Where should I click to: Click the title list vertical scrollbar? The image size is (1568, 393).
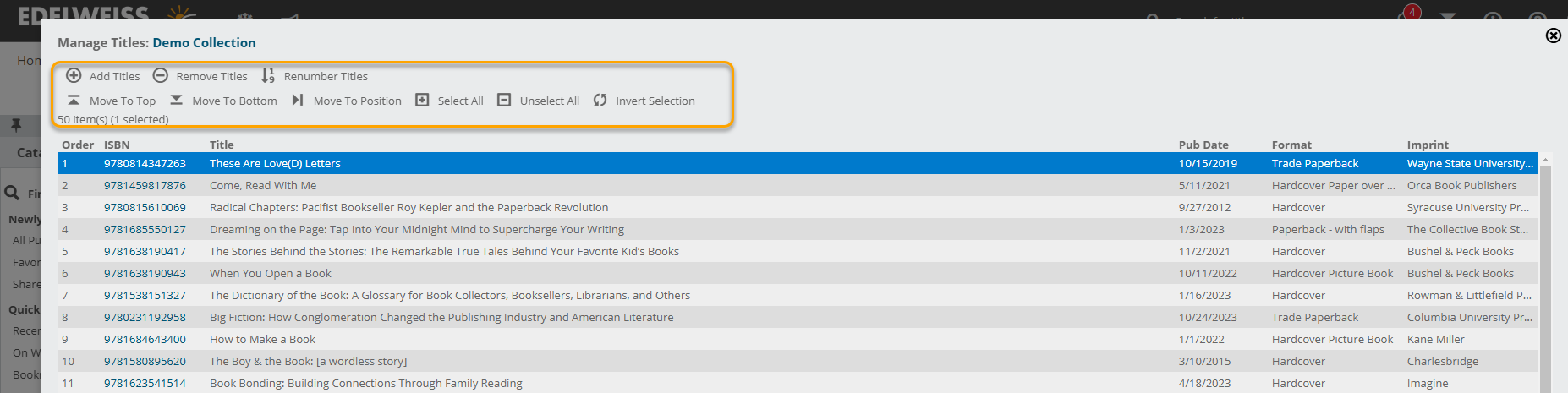click(x=1545, y=279)
